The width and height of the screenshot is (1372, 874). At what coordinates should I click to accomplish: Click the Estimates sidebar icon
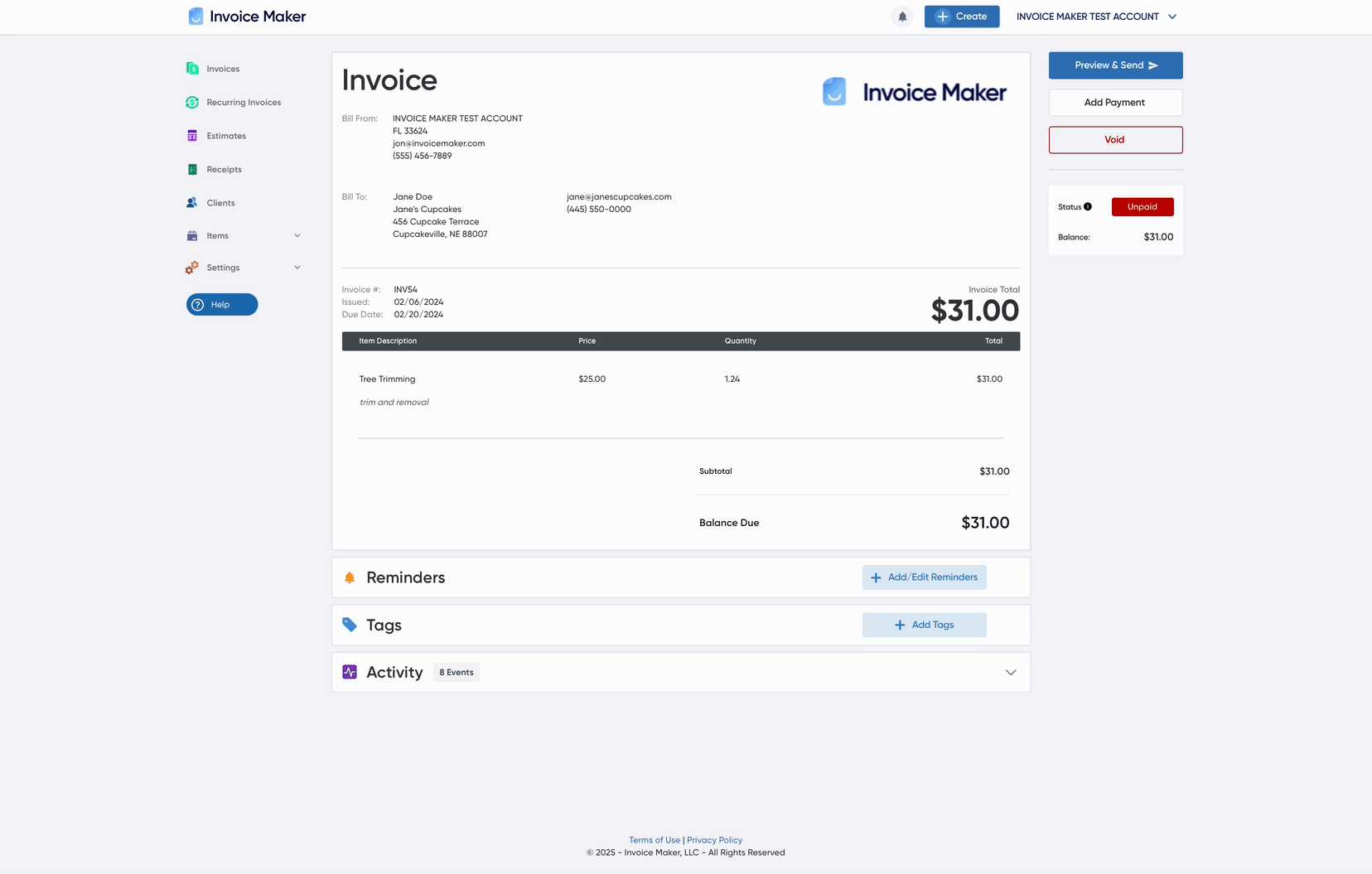(x=192, y=136)
